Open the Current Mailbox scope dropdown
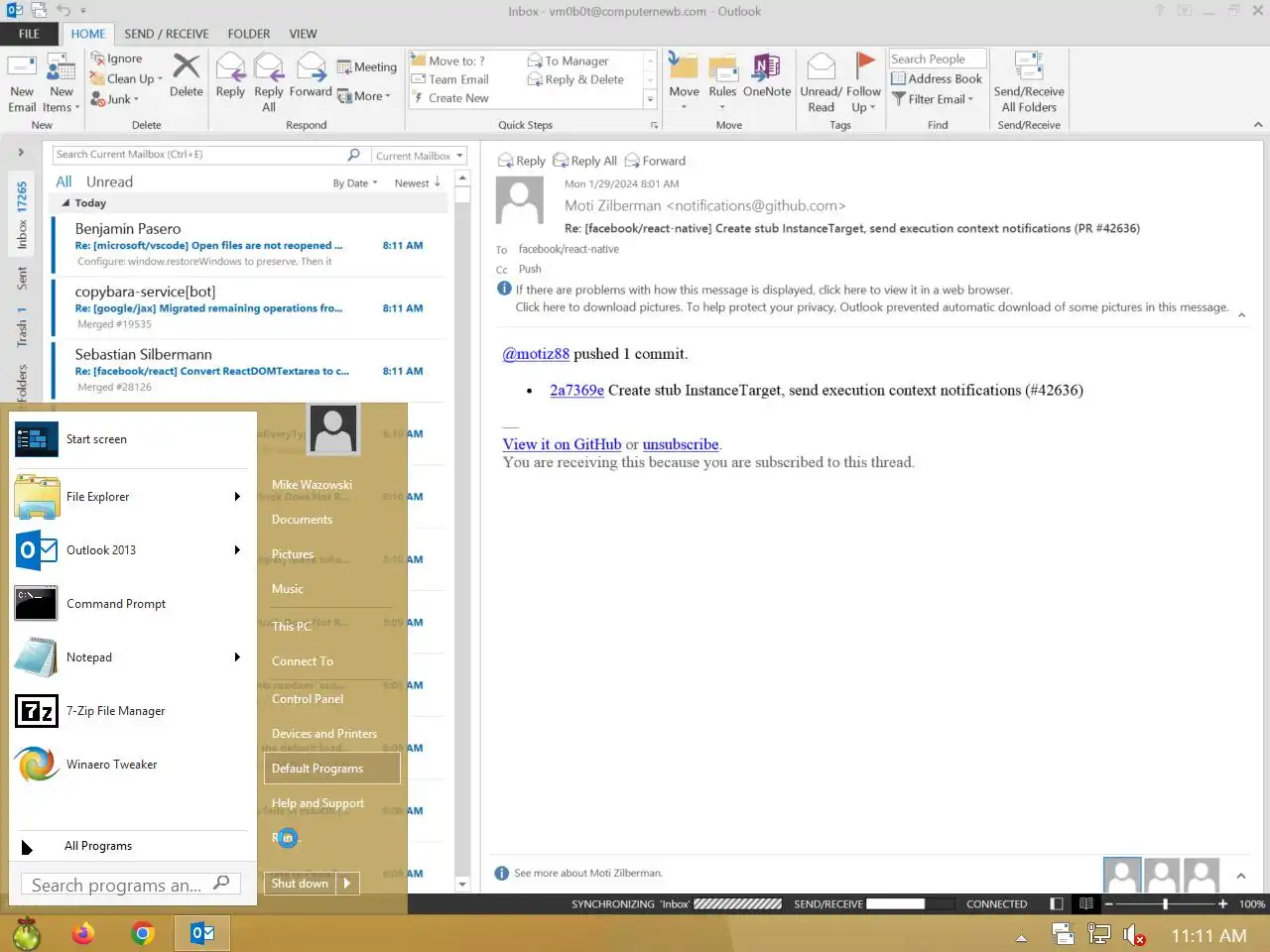Image resolution: width=1270 pixels, height=952 pixels. point(419,156)
